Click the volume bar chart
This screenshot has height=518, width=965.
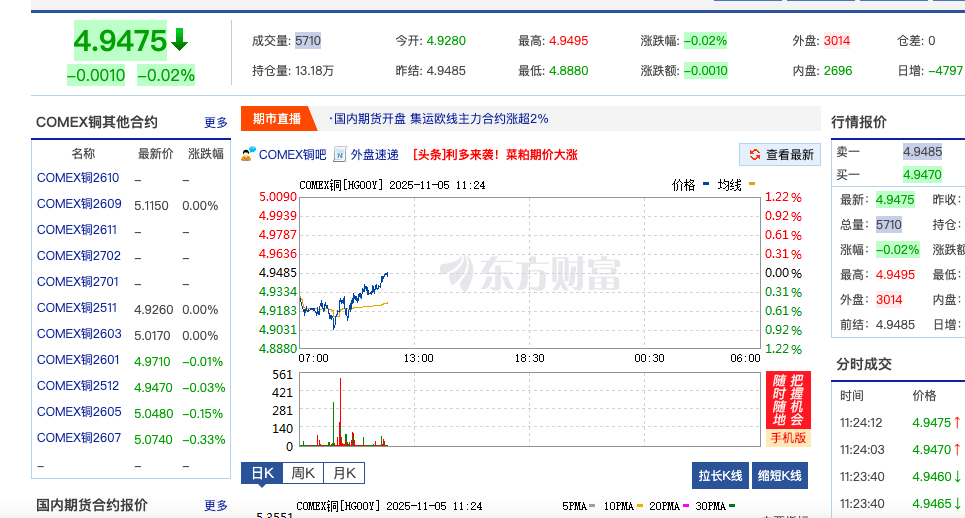529,409
